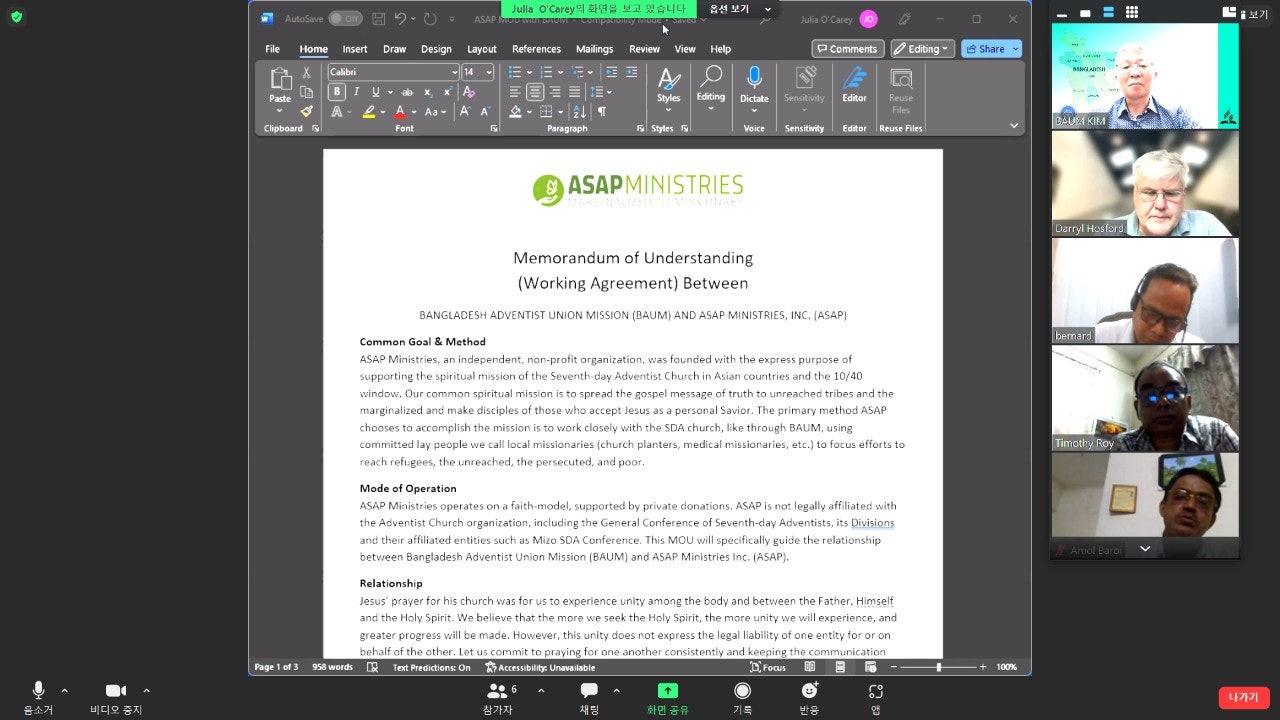Screen dimensions: 1280x720
Task: Open Zoom reactions smiley icon
Action: point(809,691)
